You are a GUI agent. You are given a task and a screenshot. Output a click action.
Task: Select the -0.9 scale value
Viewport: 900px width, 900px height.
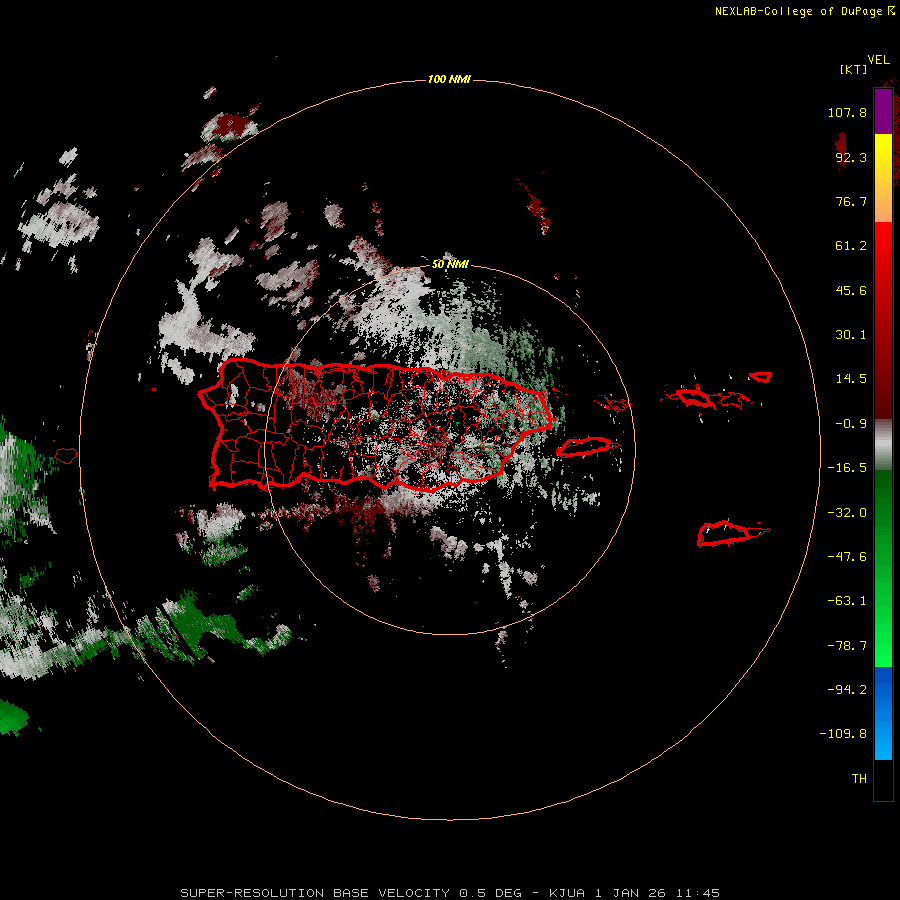(851, 424)
